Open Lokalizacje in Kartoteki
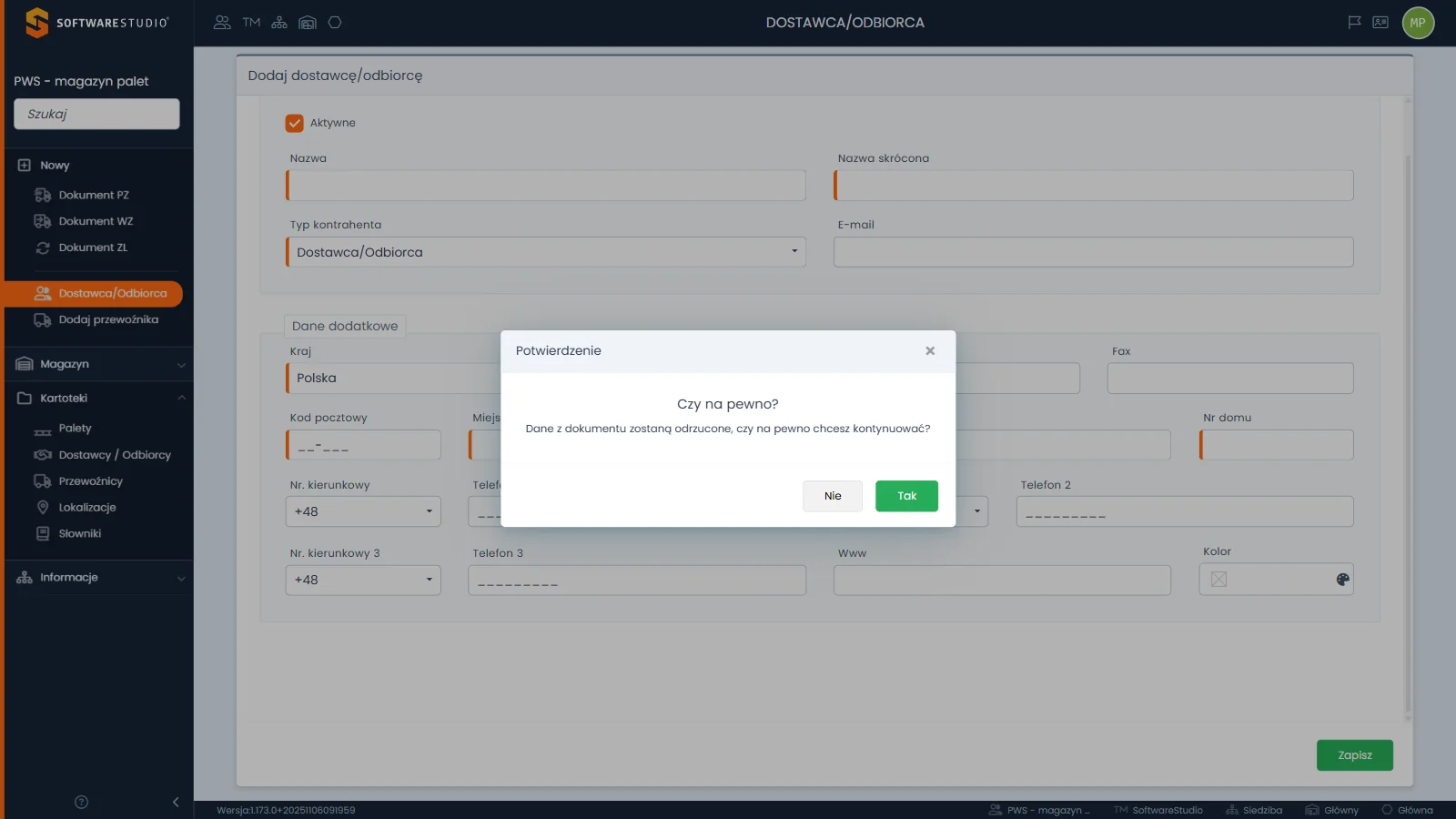The image size is (1456, 819). pyautogui.click(x=86, y=508)
